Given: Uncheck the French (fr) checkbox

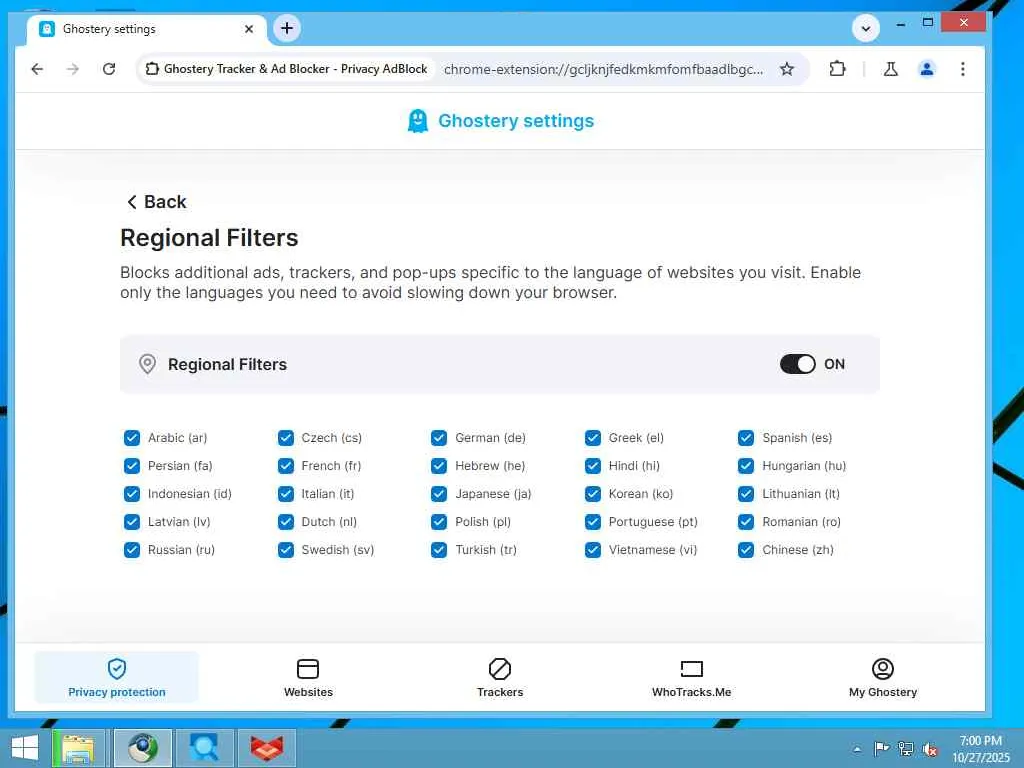Looking at the screenshot, I should pos(285,466).
